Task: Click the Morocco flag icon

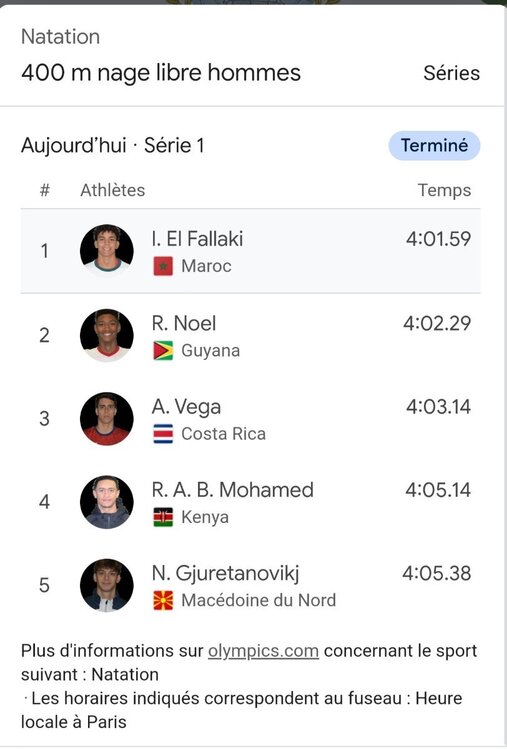Action: click(x=163, y=266)
